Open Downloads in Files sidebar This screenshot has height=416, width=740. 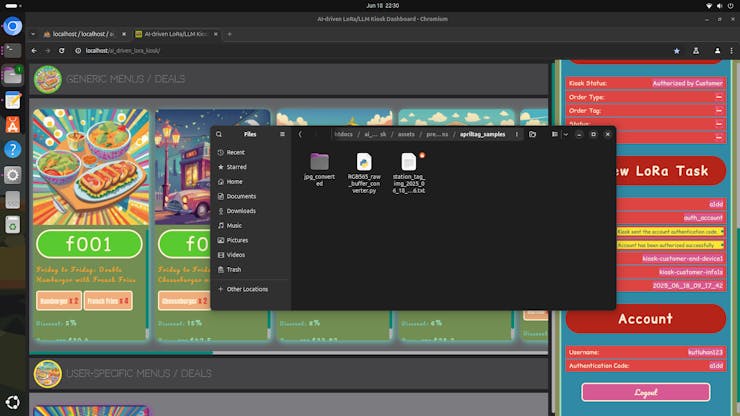(240, 211)
